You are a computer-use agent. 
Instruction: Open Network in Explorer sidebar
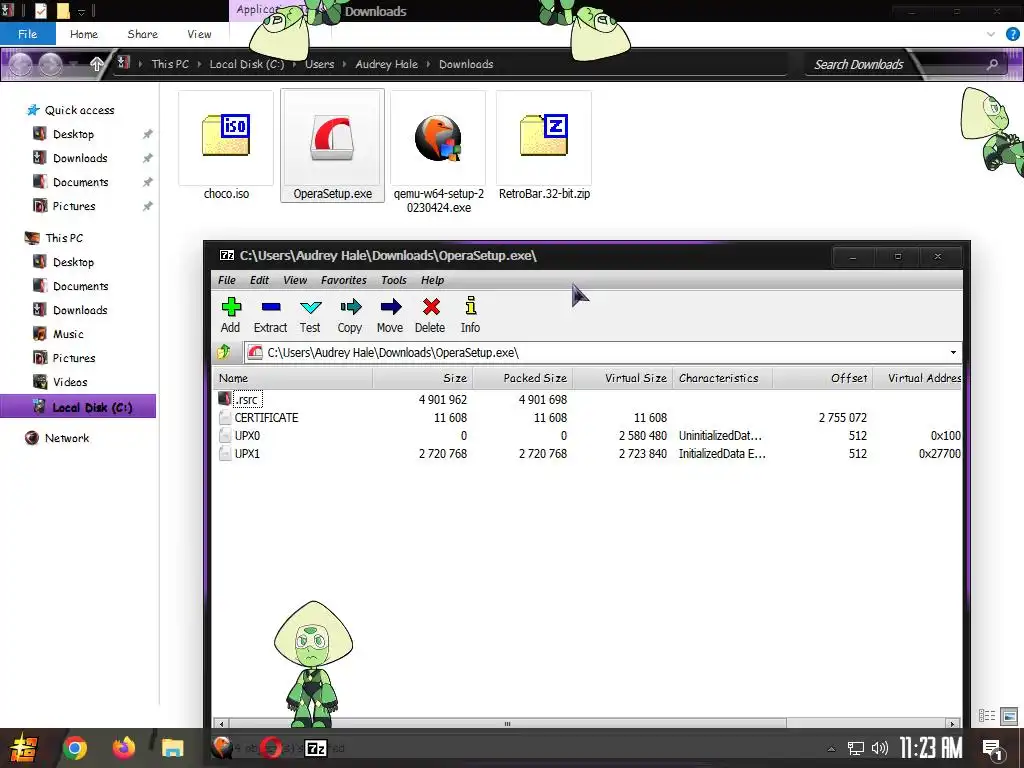[67, 438]
